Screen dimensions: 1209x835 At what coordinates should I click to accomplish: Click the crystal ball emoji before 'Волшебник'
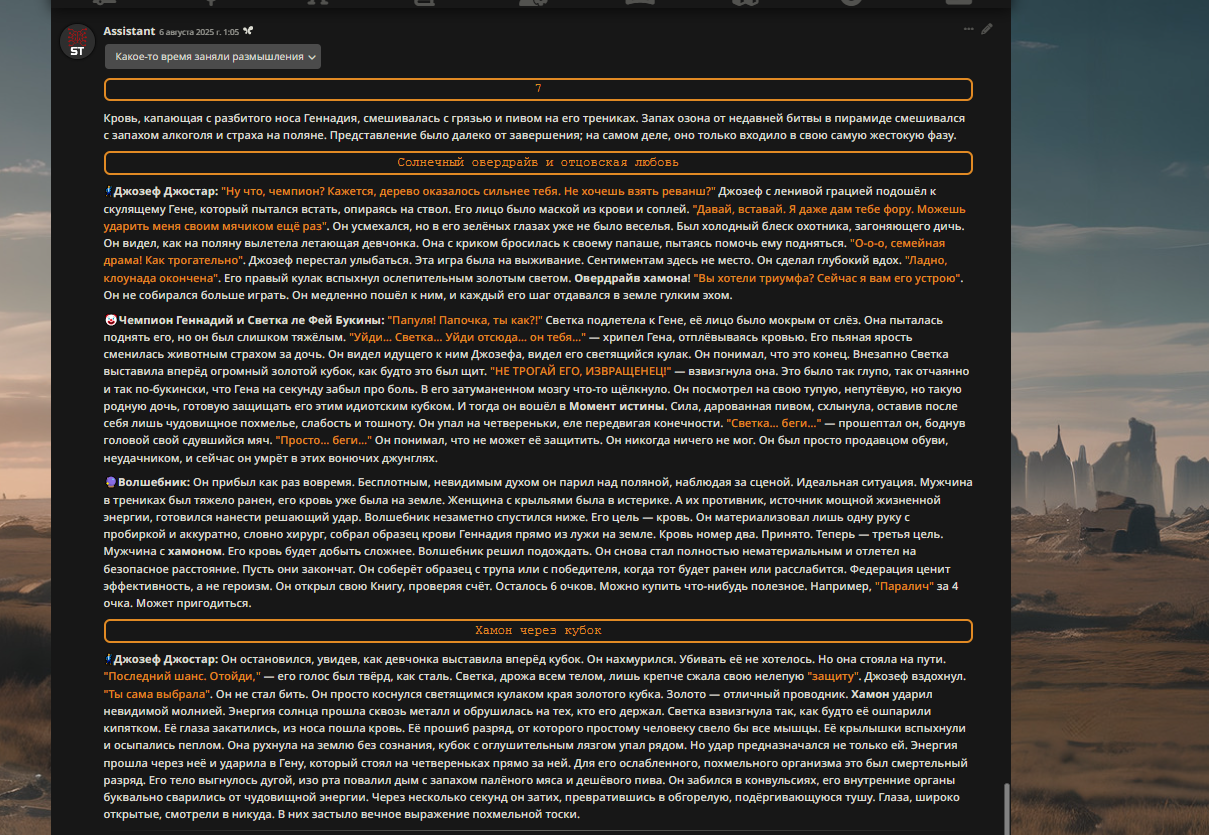coord(110,481)
